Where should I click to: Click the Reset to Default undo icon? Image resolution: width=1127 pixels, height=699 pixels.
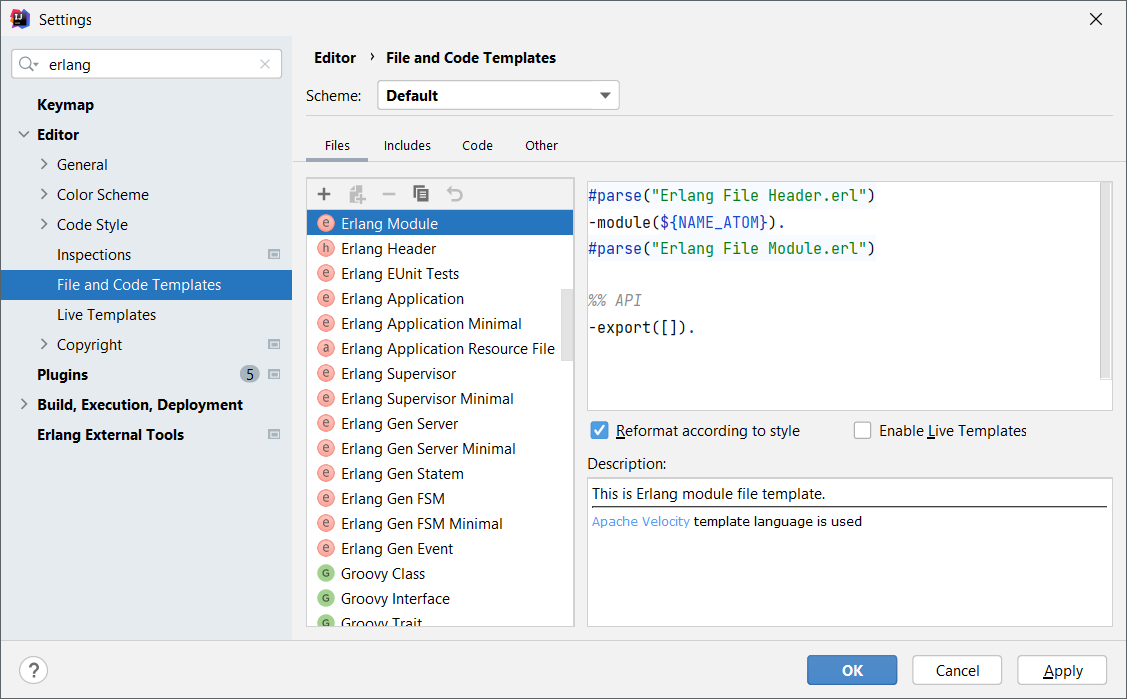coord(454,194)
